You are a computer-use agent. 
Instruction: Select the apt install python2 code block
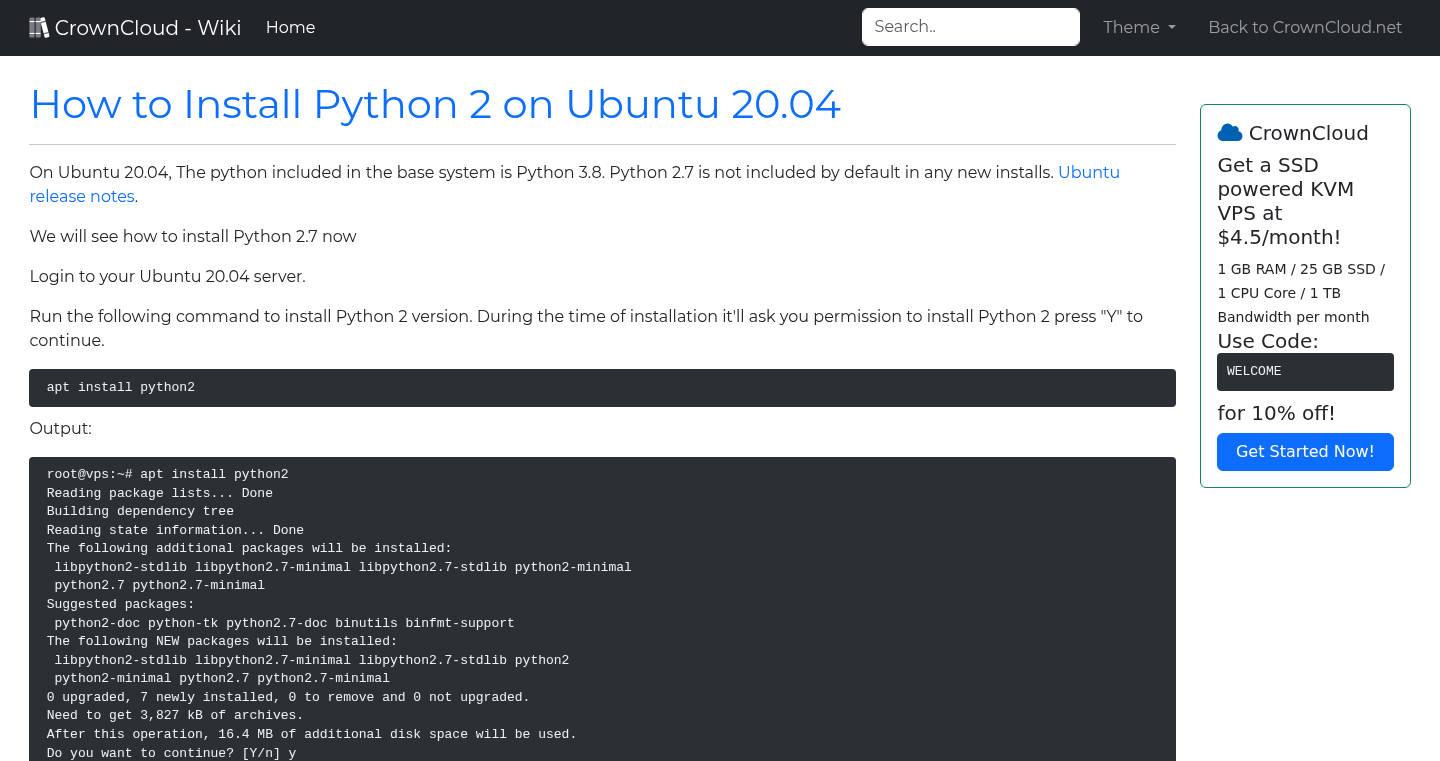point(602,387)
